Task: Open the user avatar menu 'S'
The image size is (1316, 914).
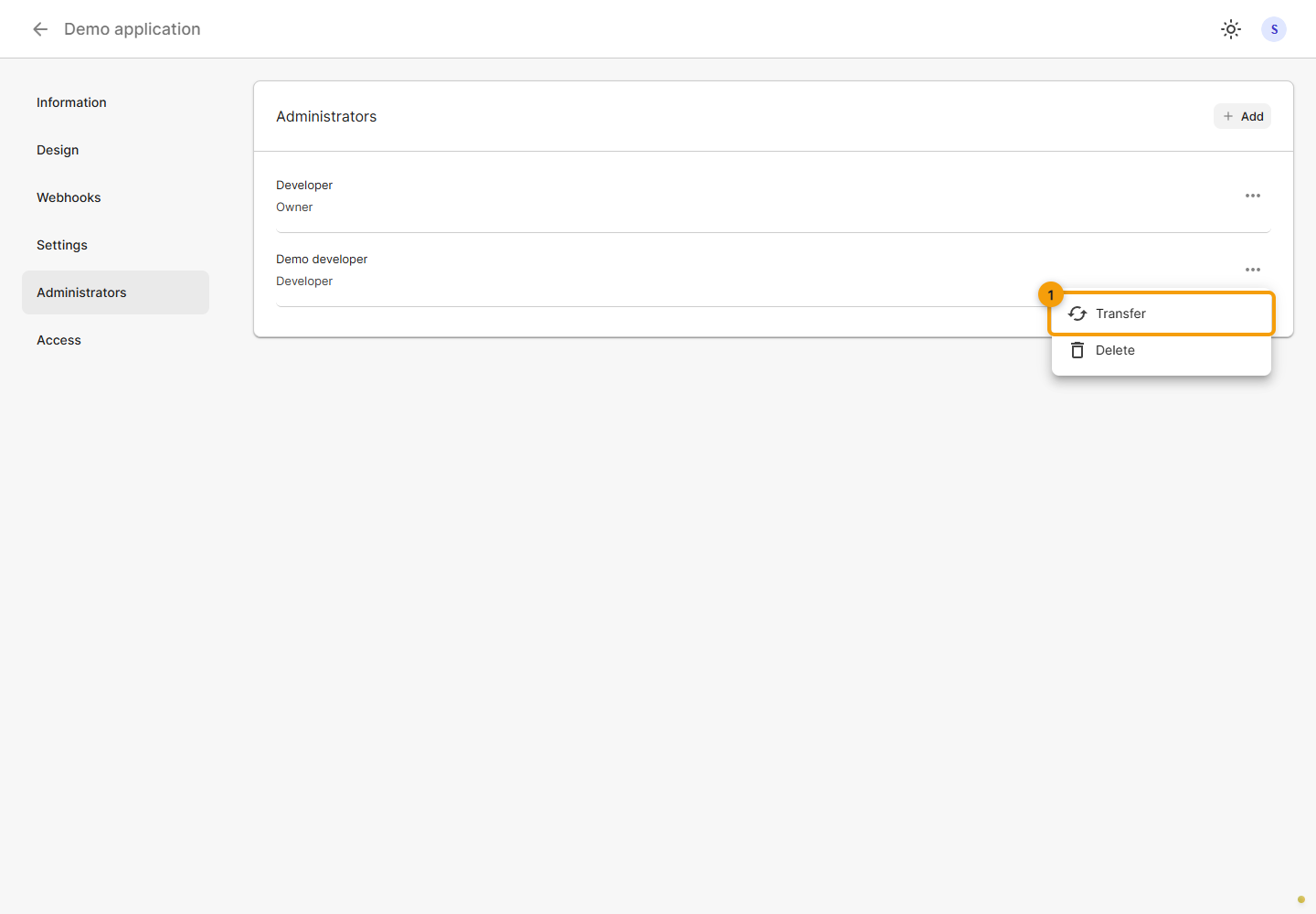Action: click(x=1274, y=29)
